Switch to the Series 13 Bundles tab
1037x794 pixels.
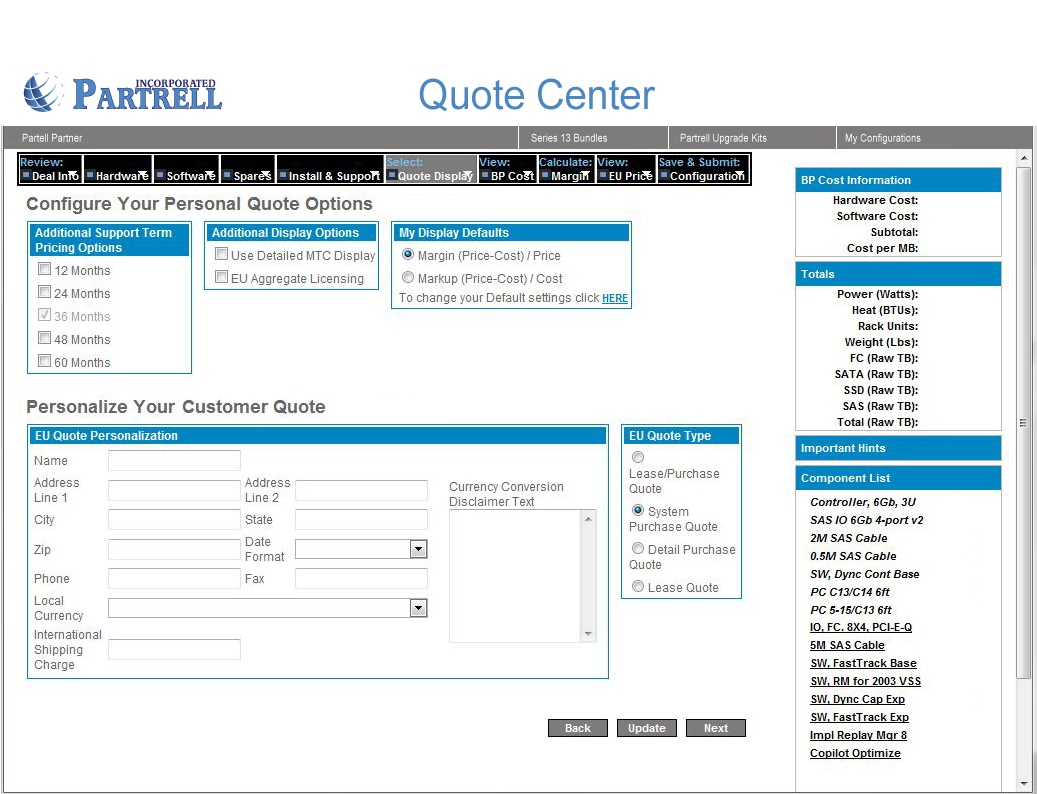coord(569,138)
